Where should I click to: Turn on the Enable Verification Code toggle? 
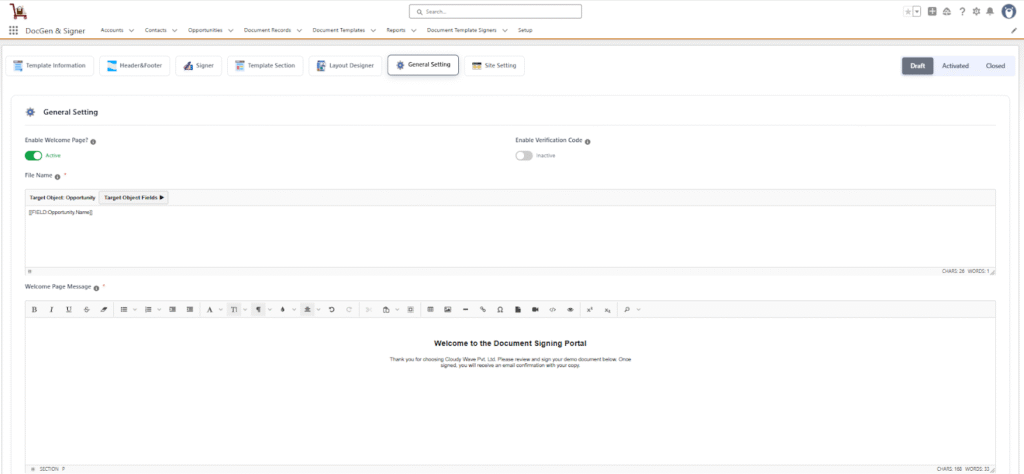coord(524,155)
